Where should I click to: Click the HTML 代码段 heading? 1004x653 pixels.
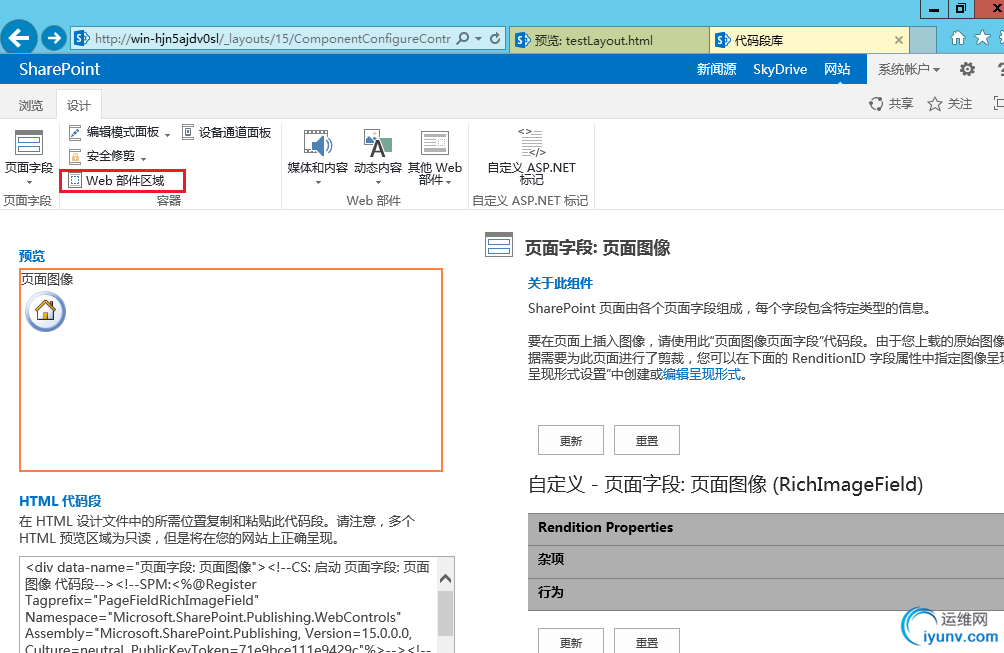60,501
